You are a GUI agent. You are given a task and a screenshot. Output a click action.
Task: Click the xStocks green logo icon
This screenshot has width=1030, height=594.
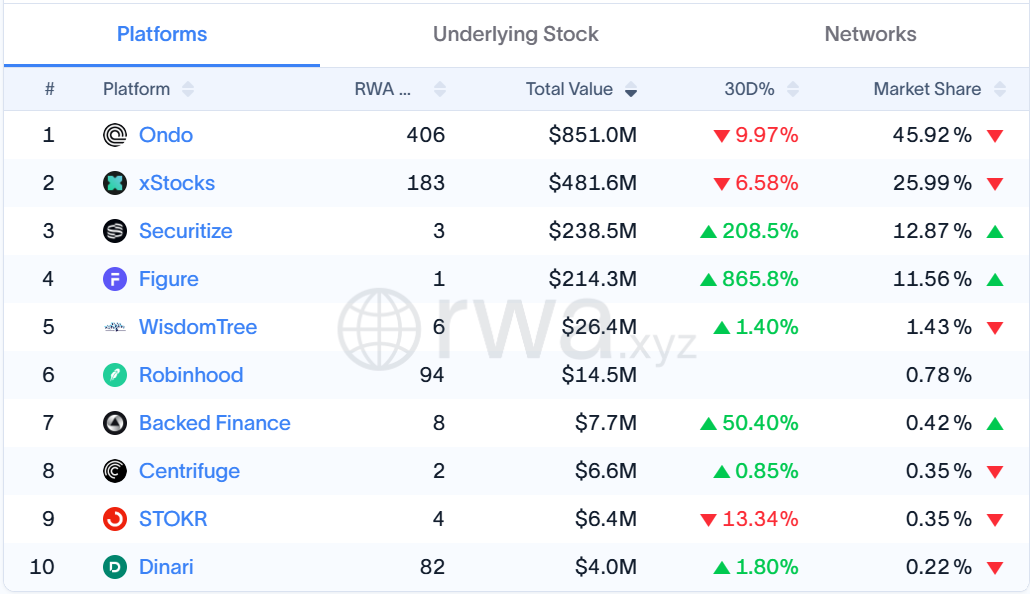(x=115, y=183)
